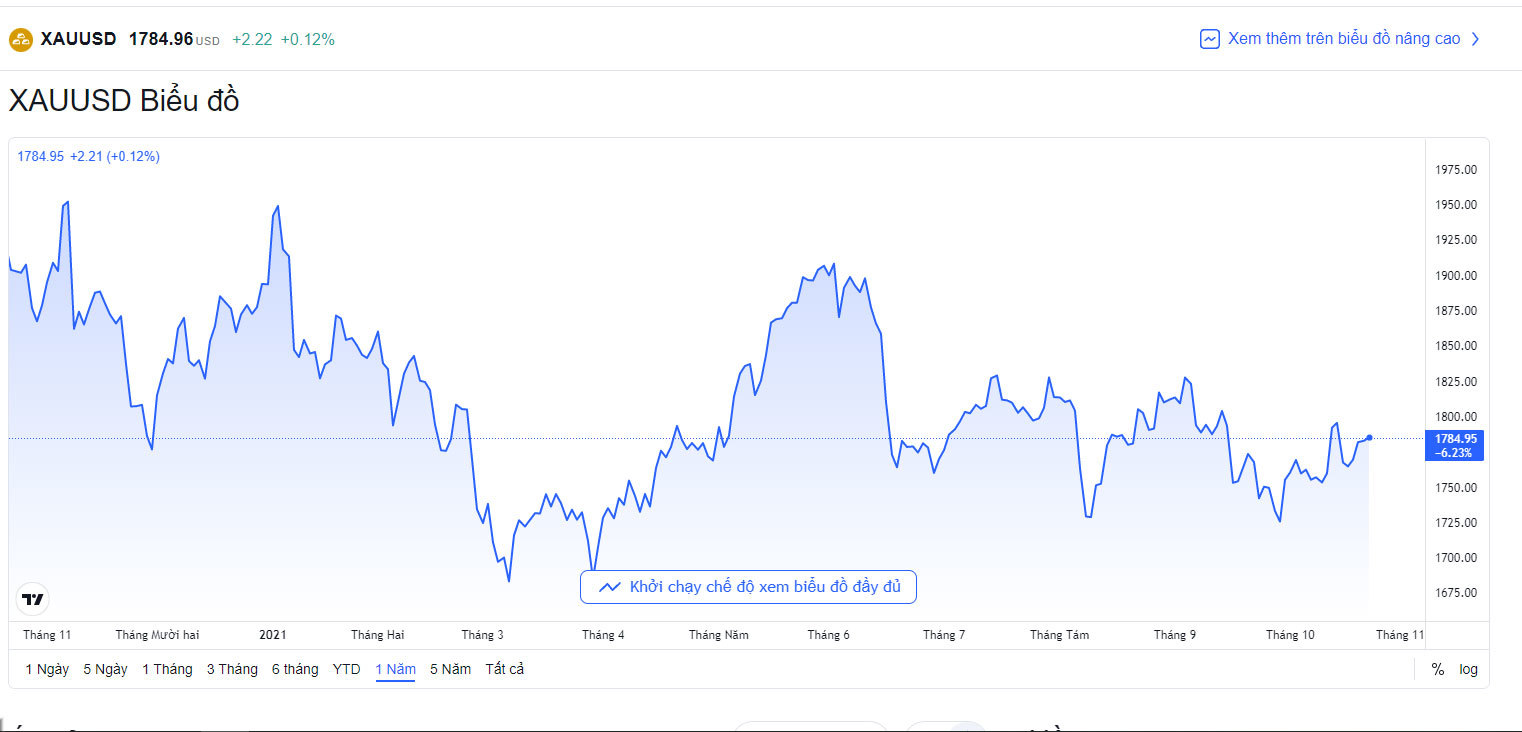Screen dimensions: 1522x732
Task: Click the advanced chart icon at top right
Action: 1210,39
